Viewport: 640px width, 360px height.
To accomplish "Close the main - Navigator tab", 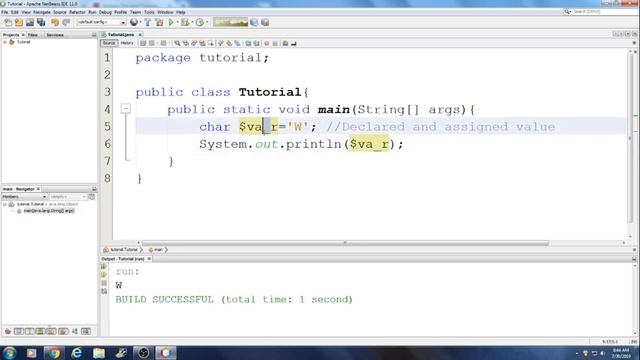I will tap(38, 189).
